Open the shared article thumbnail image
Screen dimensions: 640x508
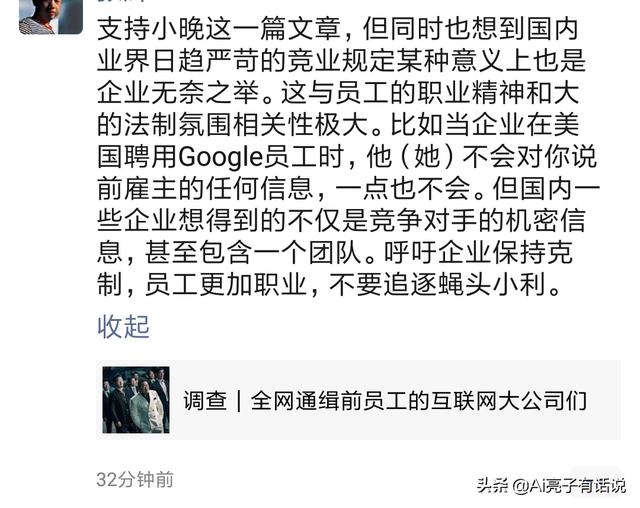136,400
